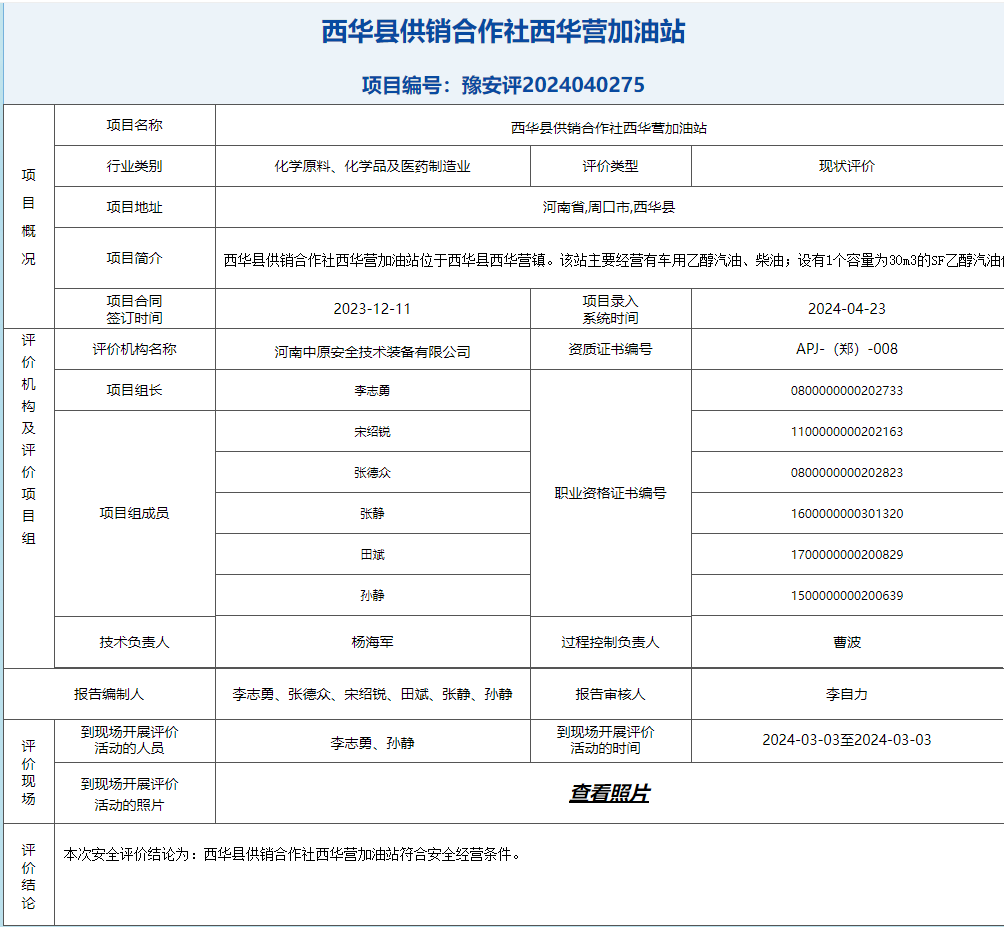1004x927 pixels.
Task: Select certificate number 1700000000200829
Action: tap(847, 554)
